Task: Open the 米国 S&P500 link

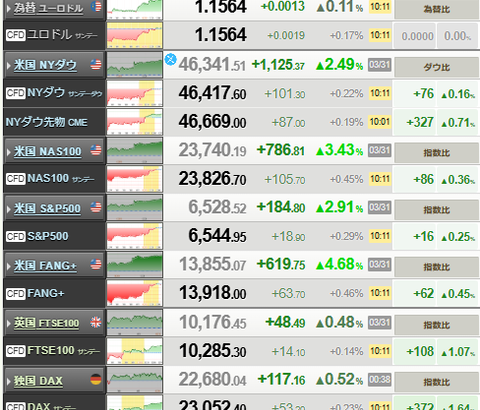Action: click(x=47, y=208)
